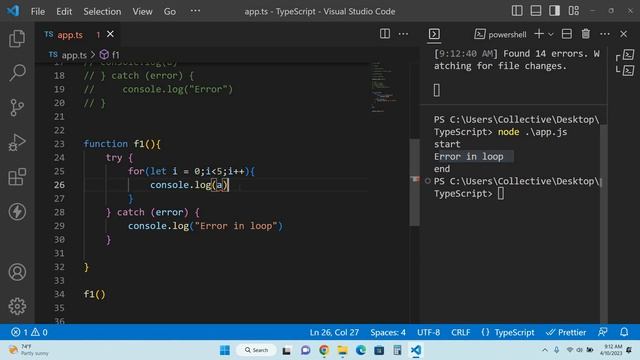Open Manage gear in activity bar
Viewport: 640px width, 360px height.
coord(17,306)
